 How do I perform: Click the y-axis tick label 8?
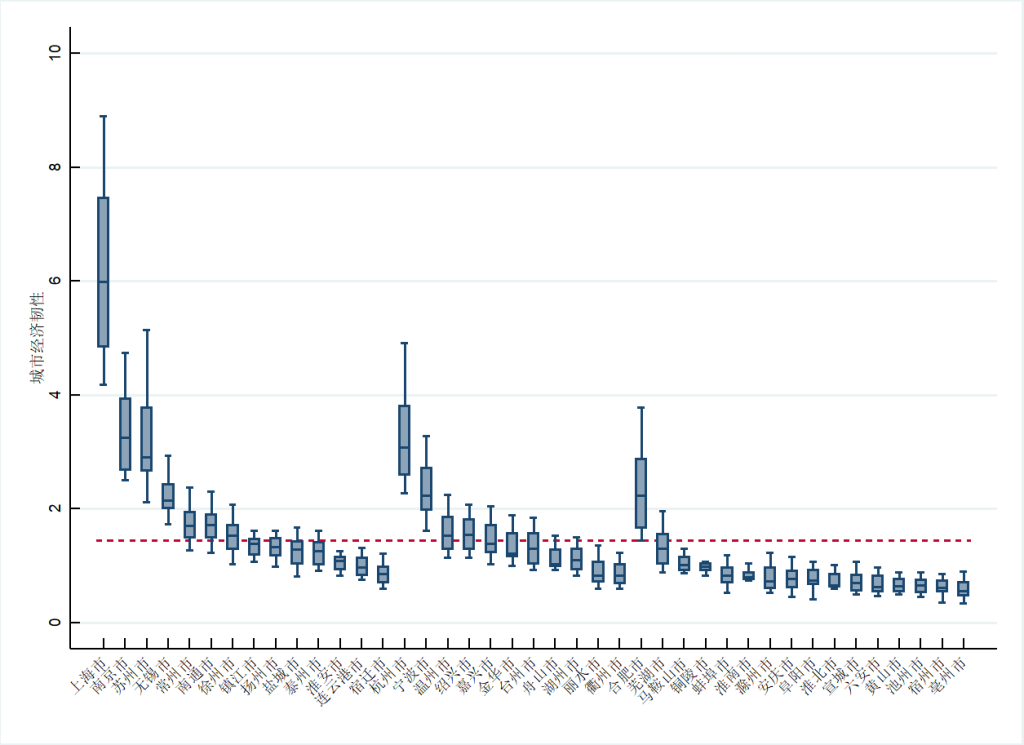coord(54,167)
